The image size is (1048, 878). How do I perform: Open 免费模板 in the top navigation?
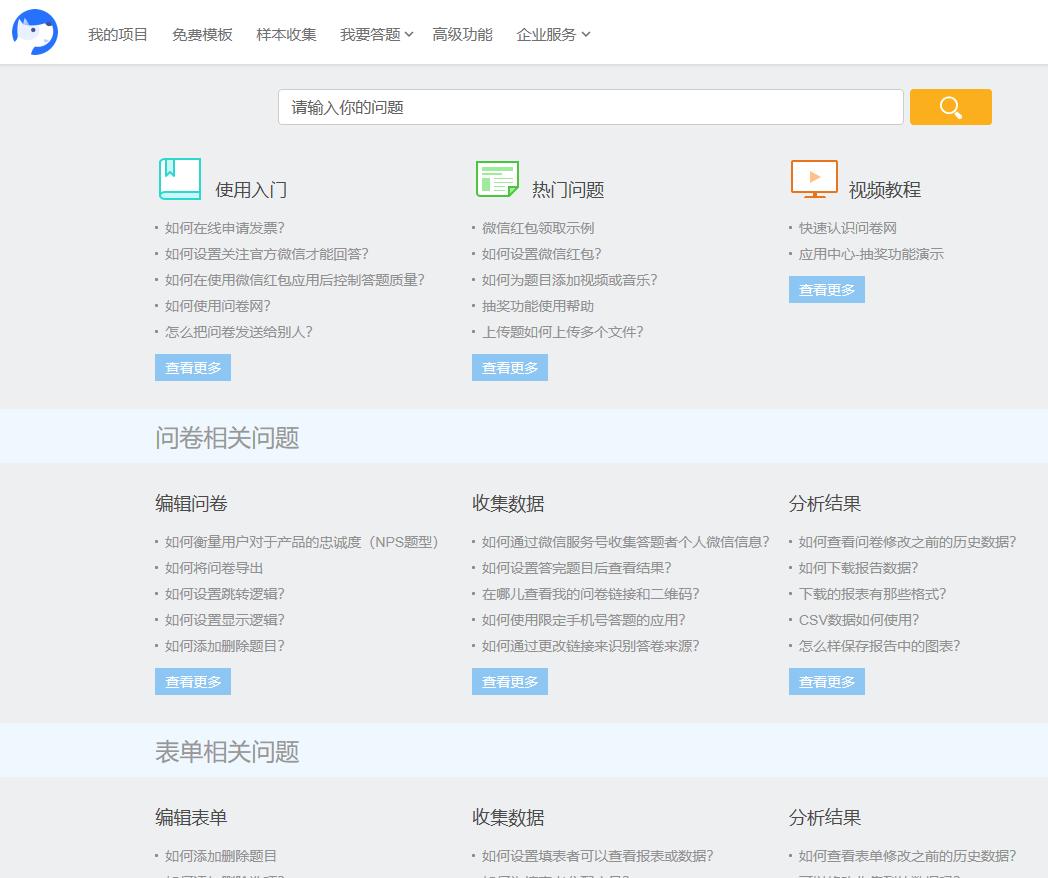[201, 33]
